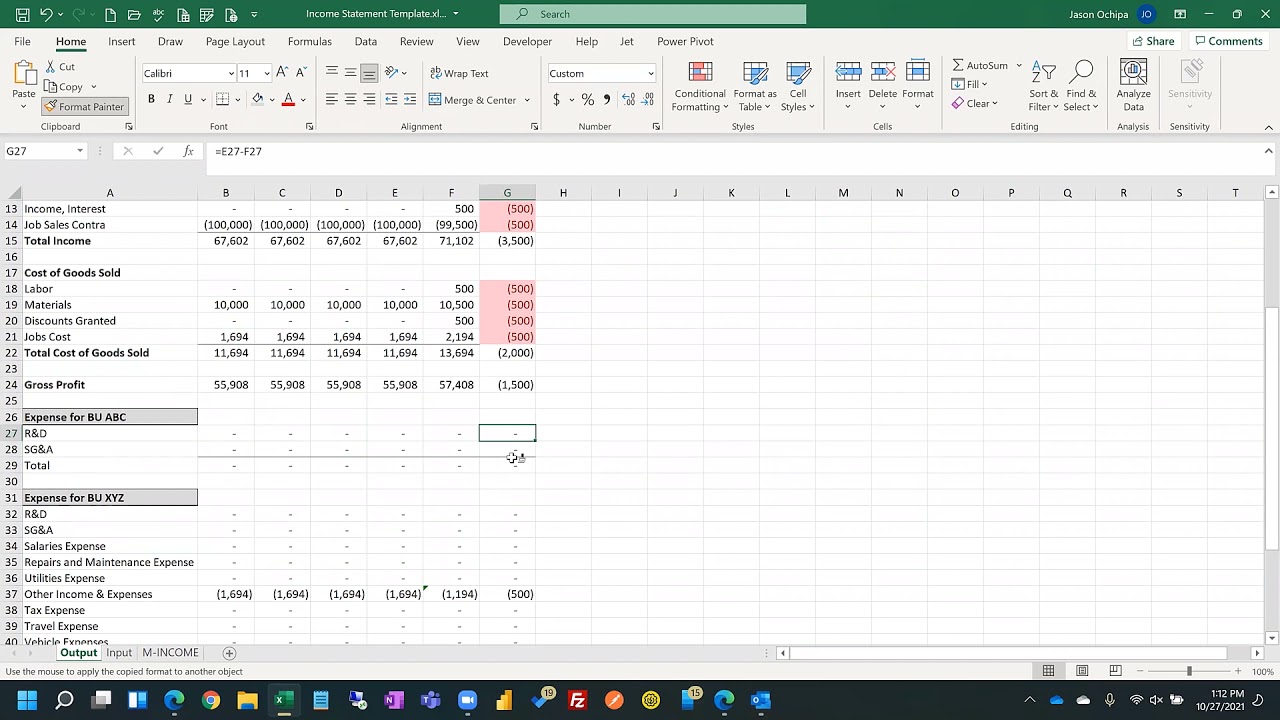Toggle left text alignment
The width and height of the screenshot is (1280, 720).
tap(331, 99)
